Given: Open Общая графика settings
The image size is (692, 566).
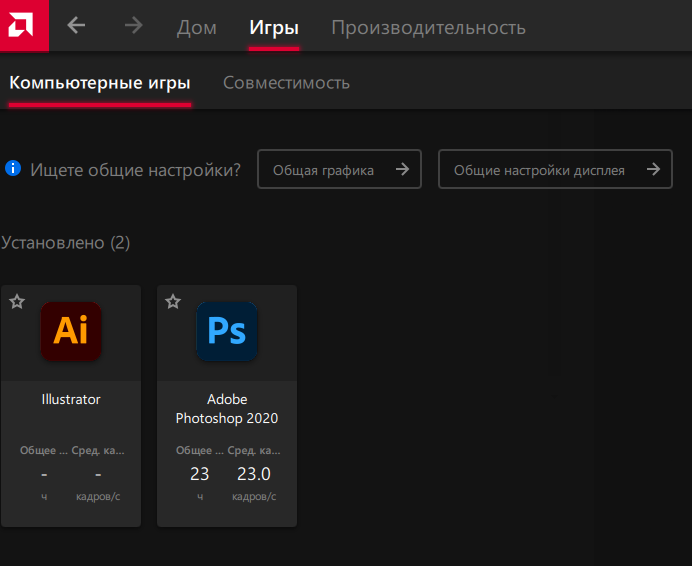Looking at the screenshot, I should point(324,170).
